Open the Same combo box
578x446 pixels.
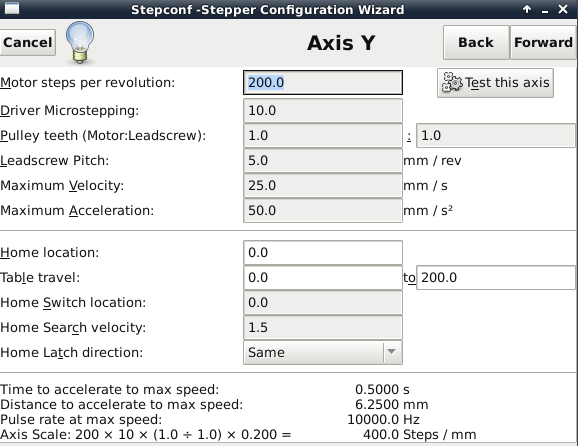(323, 352)
